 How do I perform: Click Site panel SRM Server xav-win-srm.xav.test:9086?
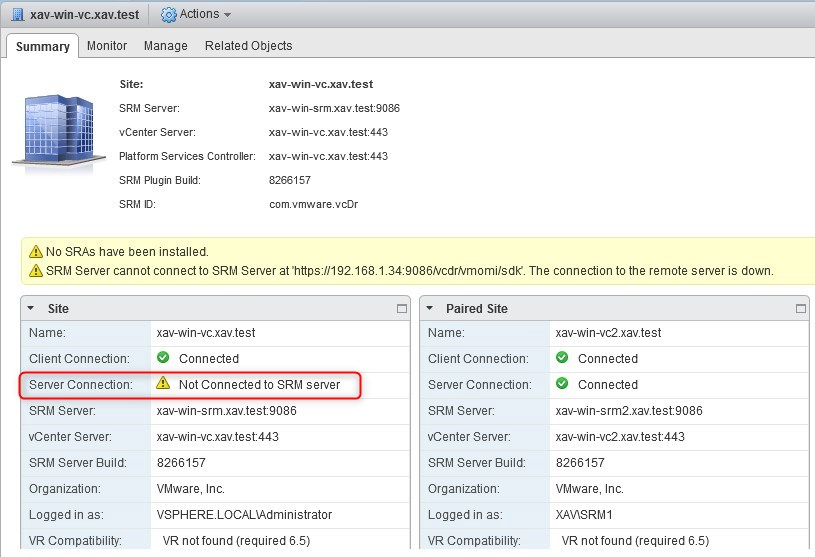tap(227, 410)
